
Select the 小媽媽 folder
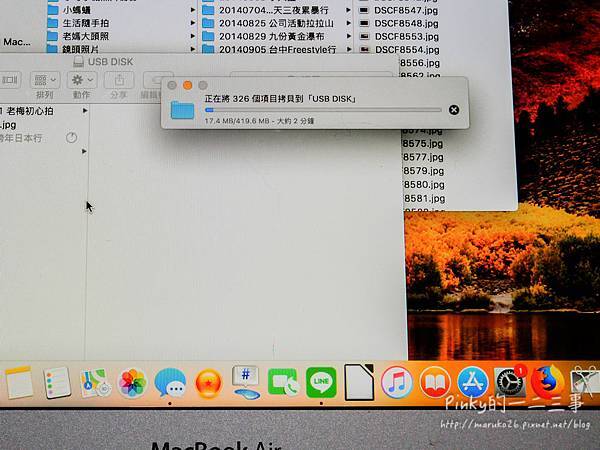77,10
